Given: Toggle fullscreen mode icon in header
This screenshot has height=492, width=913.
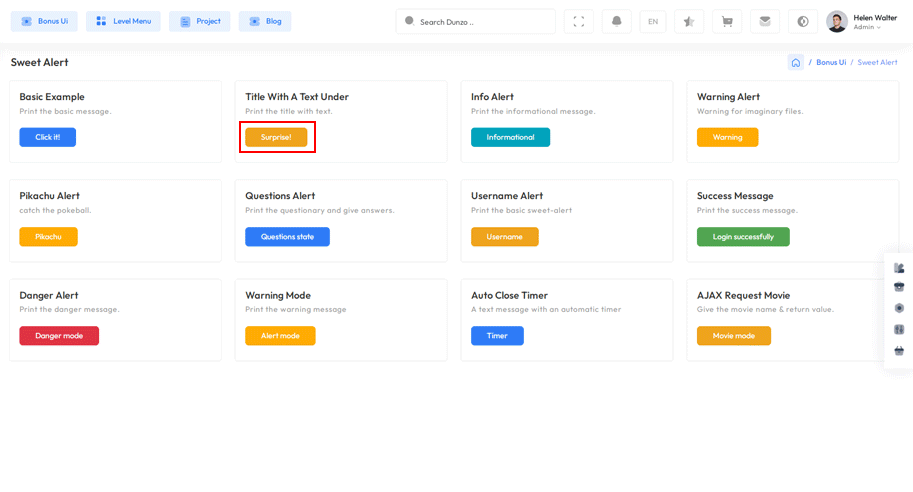Looking at the screenshot, I should pyautogui.click(x=578, y=21).
